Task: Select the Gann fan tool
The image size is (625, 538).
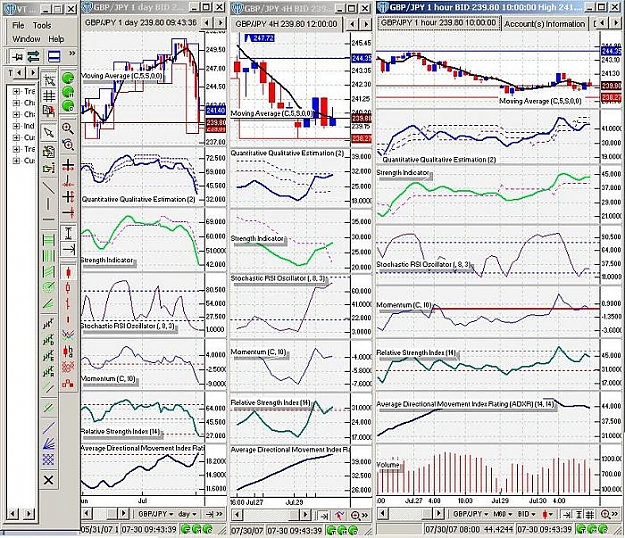Action: tap(49, 444)
